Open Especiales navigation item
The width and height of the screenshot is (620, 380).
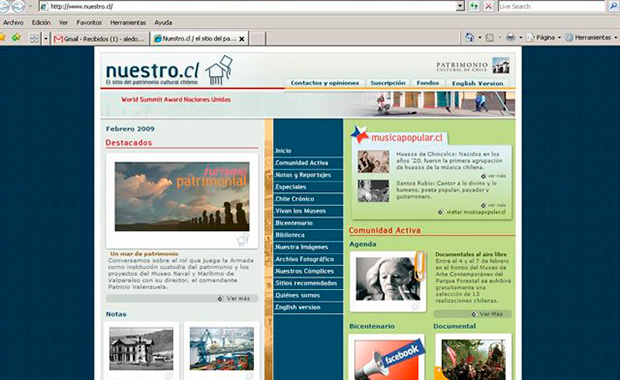pos(291,187)
